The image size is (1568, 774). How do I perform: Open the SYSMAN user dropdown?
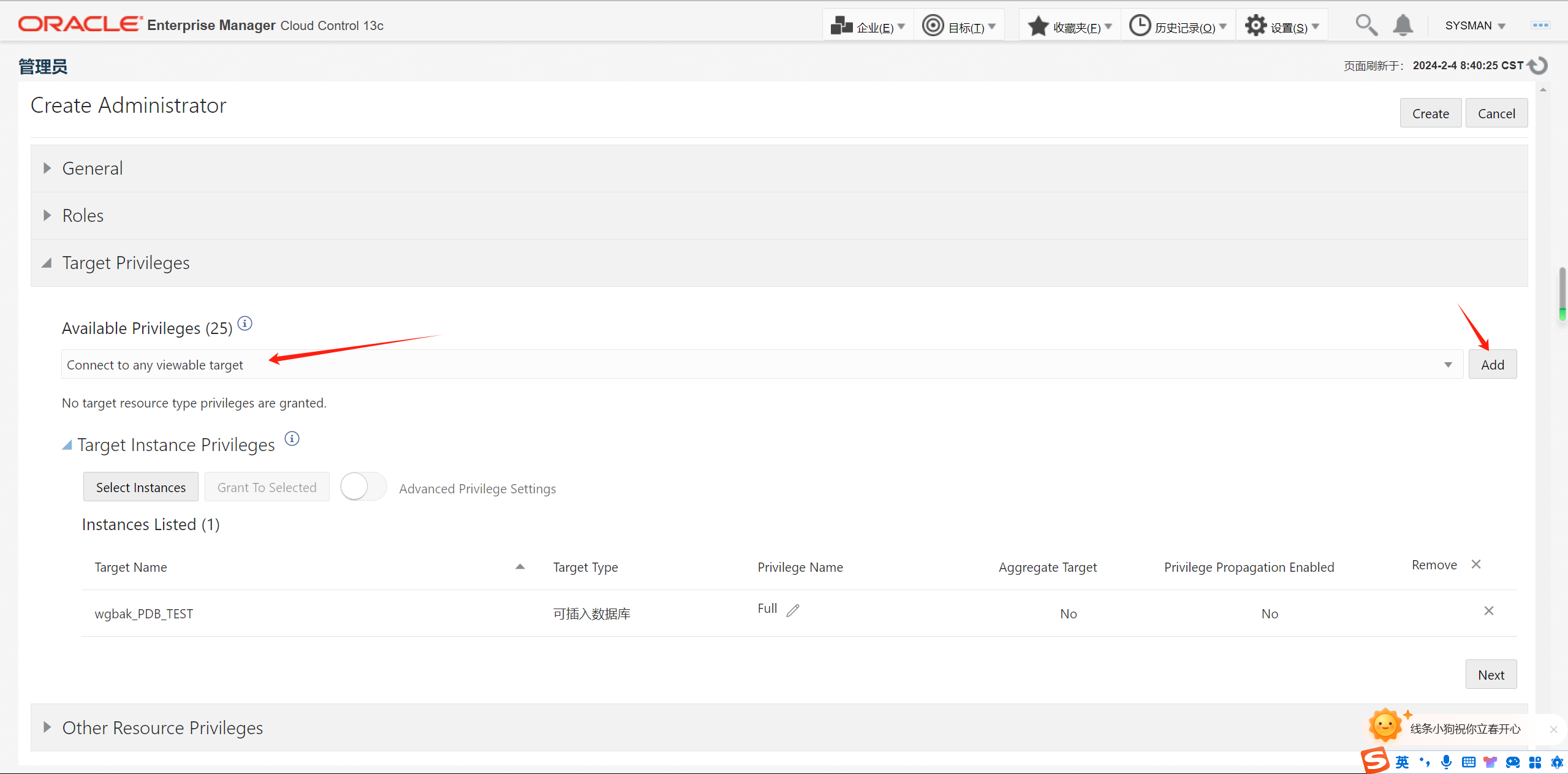[1475, 26]
